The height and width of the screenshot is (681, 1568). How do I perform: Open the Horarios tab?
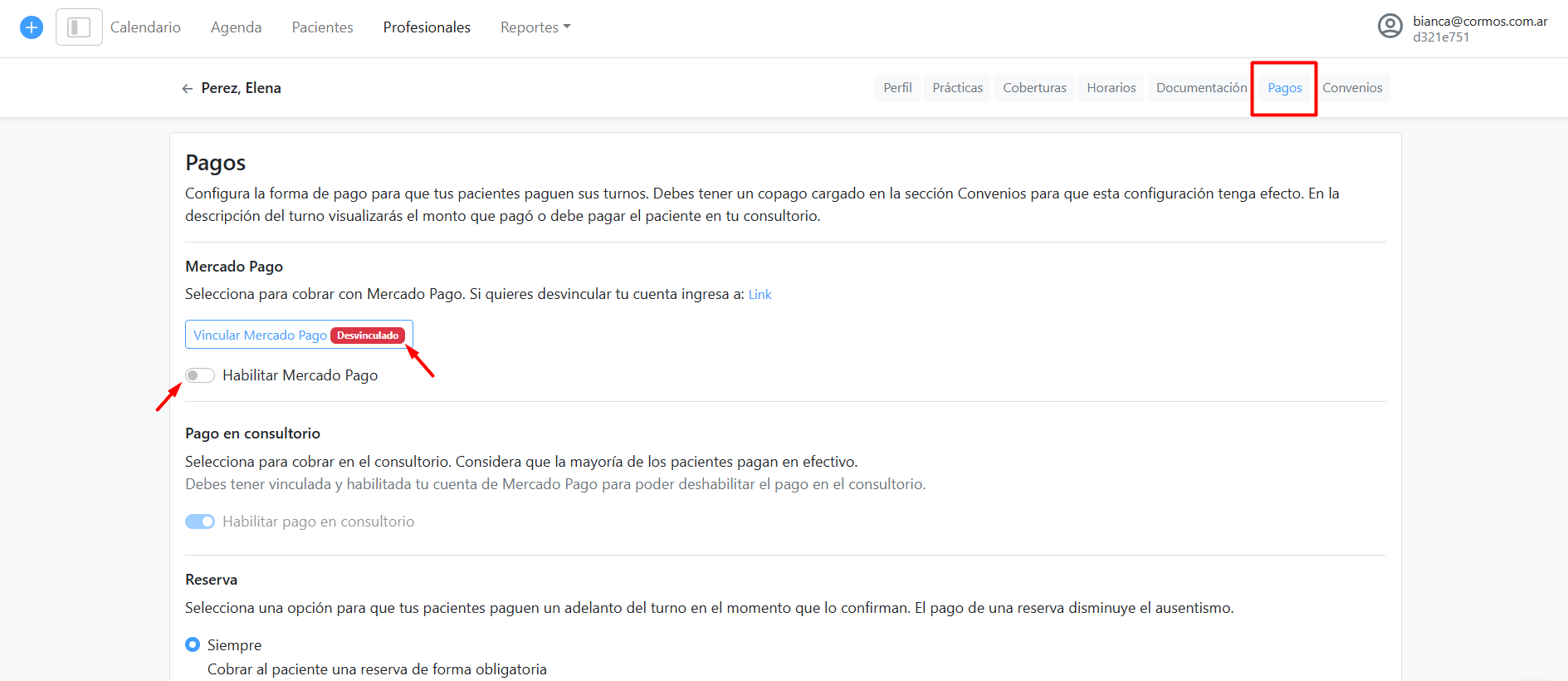[1111, 87]
